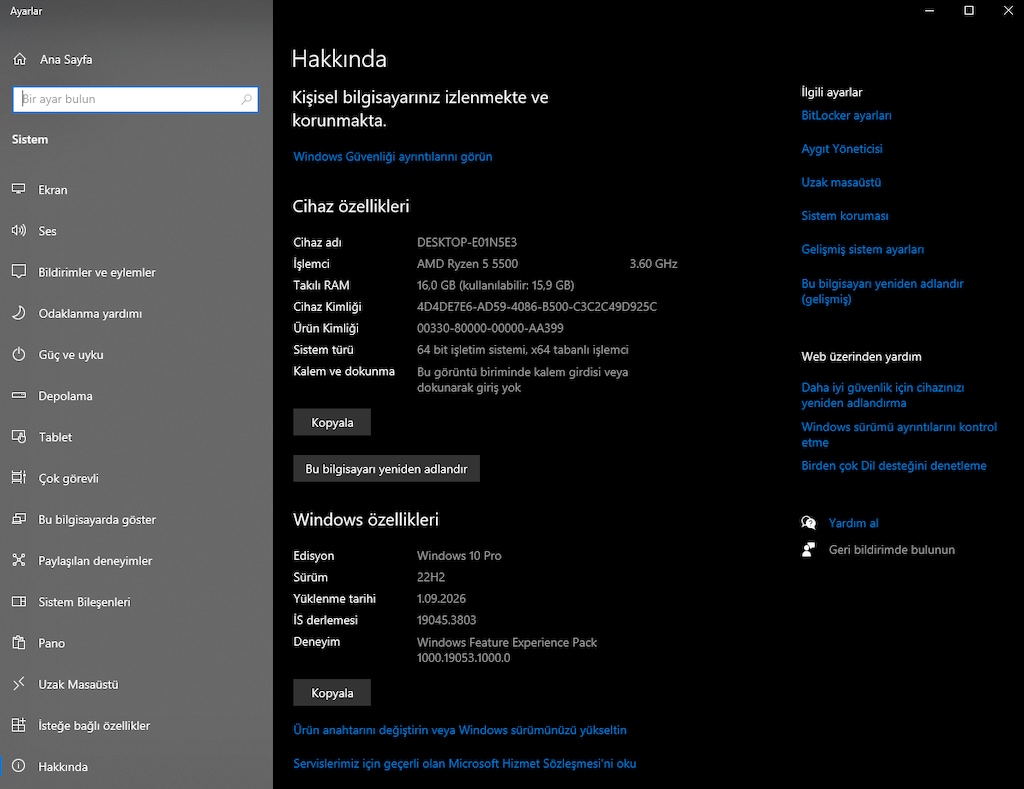The height and width of the screenshot is (789, 1024).
Task: Copy device specs with Kopyala under Cihaz özellikleri
Action: (x=332, y=422)
